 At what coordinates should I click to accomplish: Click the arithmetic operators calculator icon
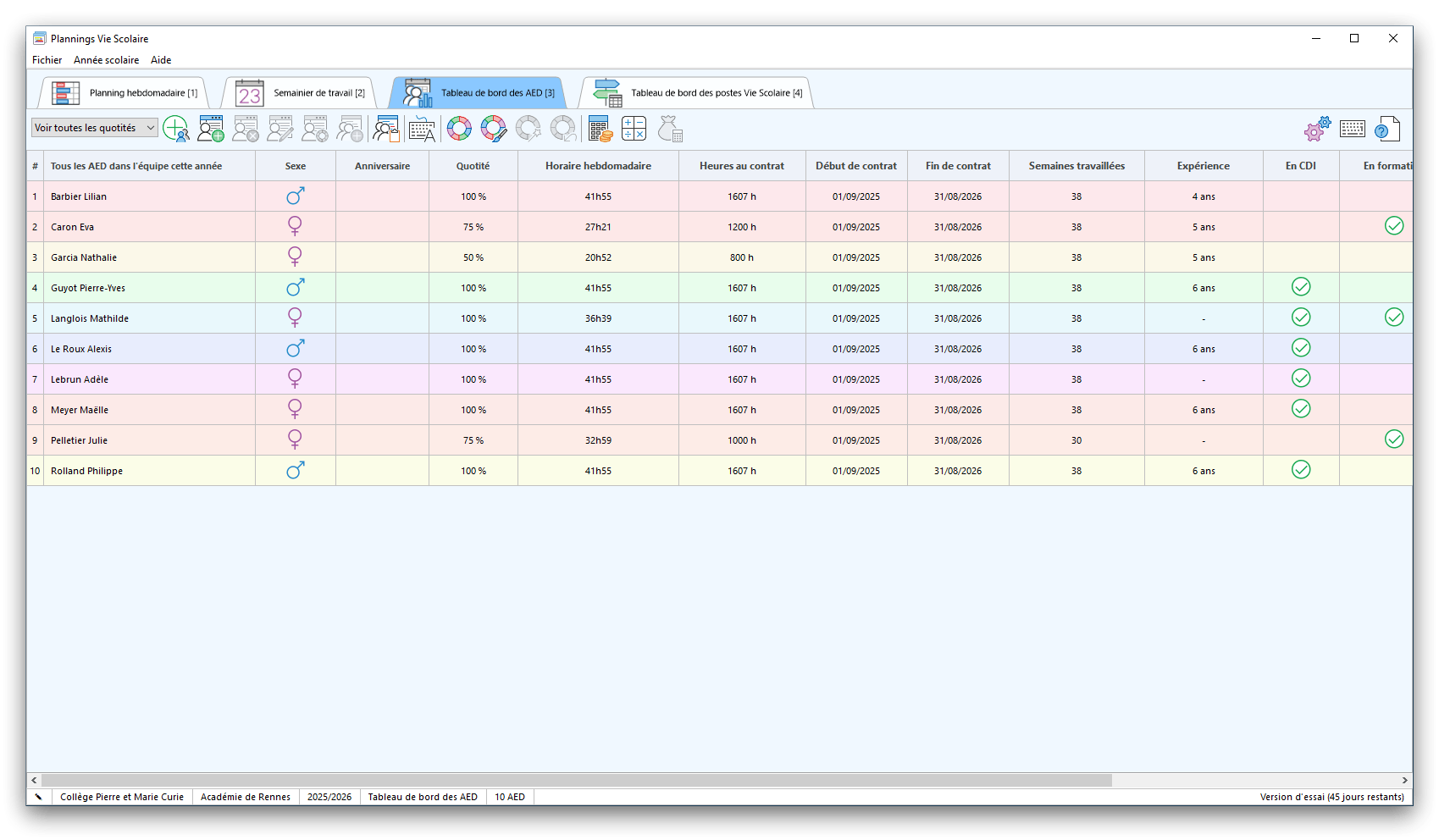pyautogui.click(x=634, y=129)
